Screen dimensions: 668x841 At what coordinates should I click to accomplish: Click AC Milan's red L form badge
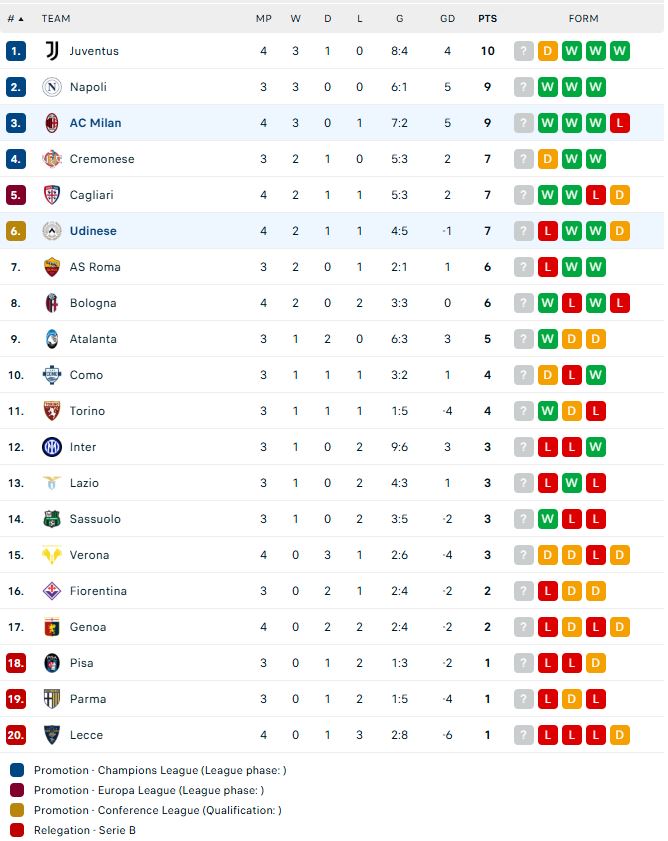tap(620, 123)
